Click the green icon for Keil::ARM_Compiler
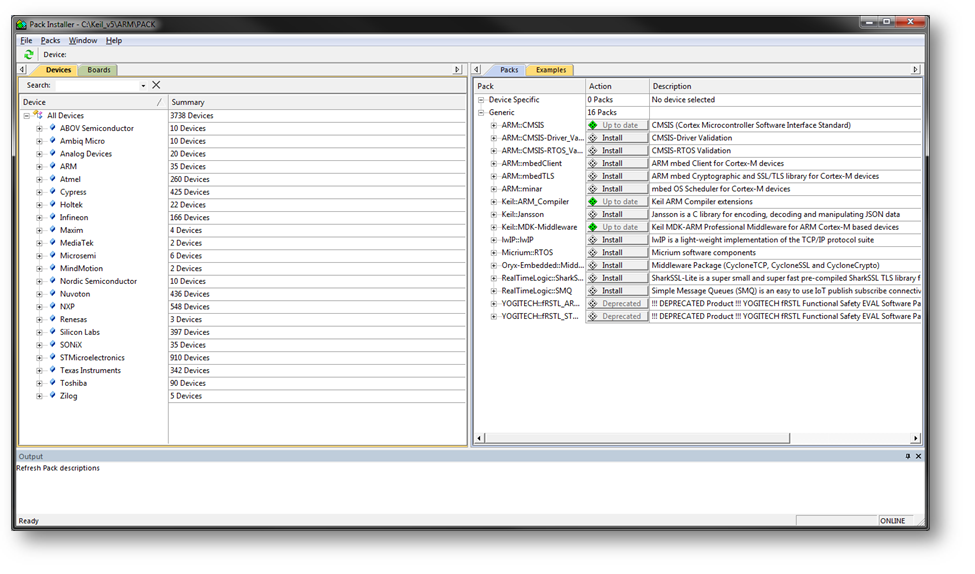 click(593, 201)
